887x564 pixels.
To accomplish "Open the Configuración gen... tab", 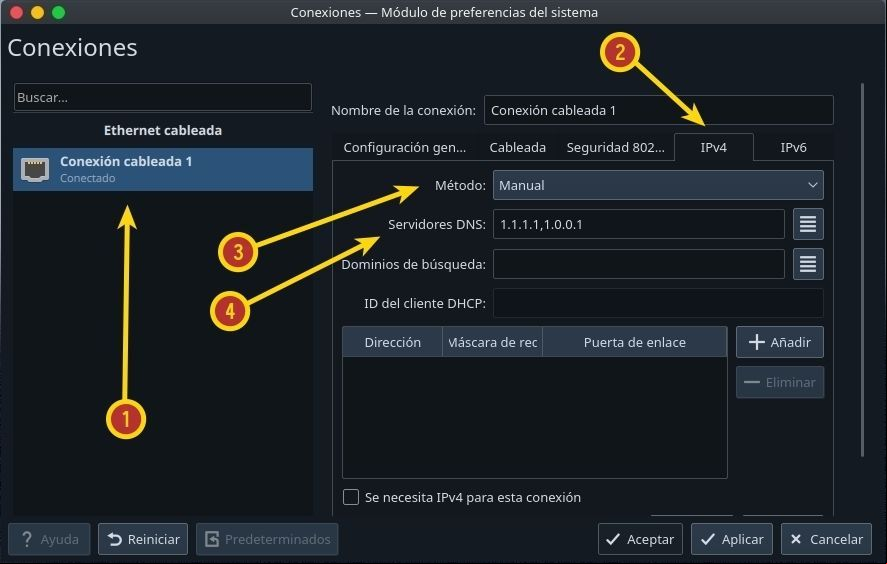I will 404,147.
